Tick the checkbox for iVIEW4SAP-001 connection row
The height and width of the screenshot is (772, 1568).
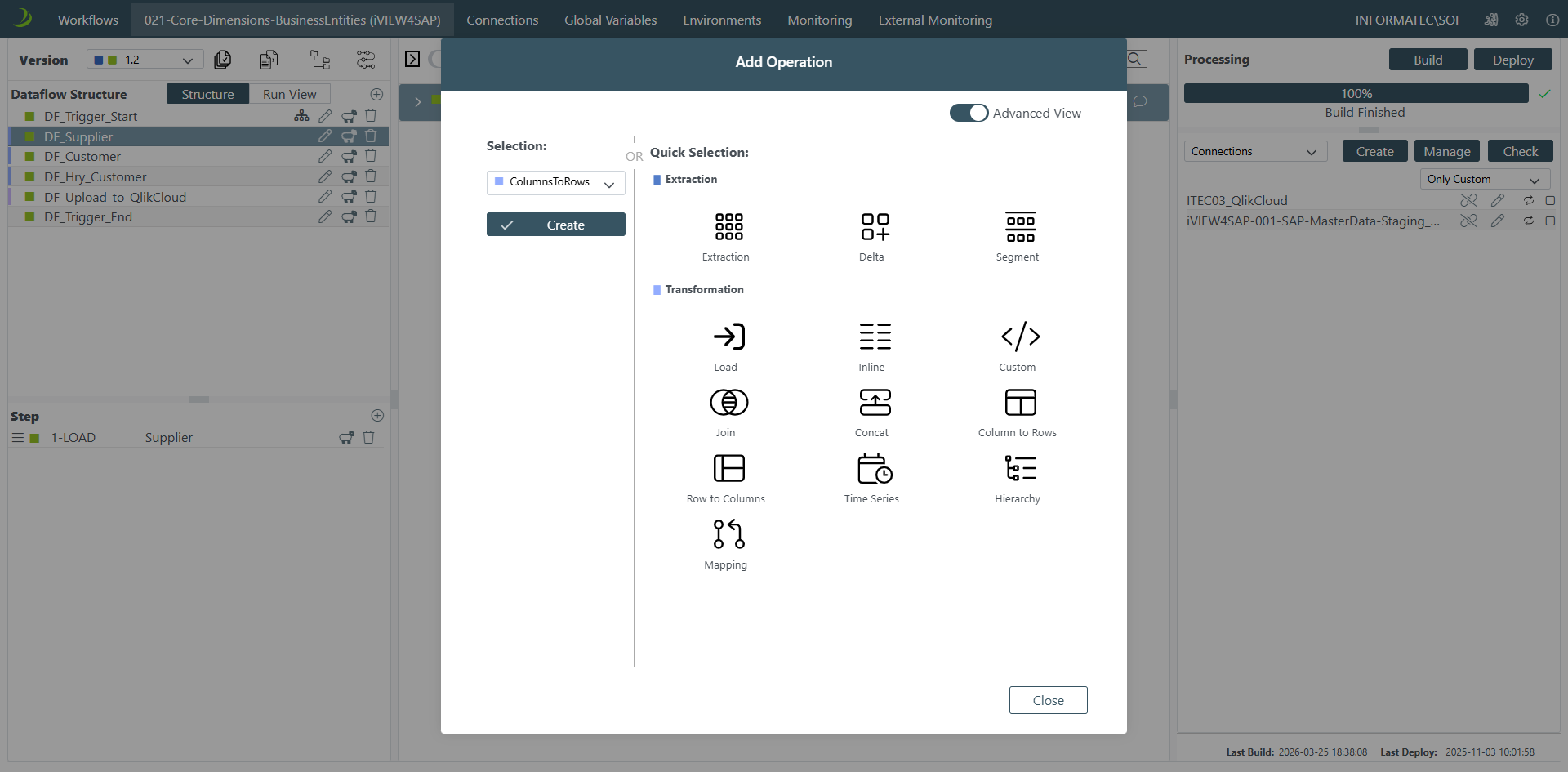coord(1549,221)
